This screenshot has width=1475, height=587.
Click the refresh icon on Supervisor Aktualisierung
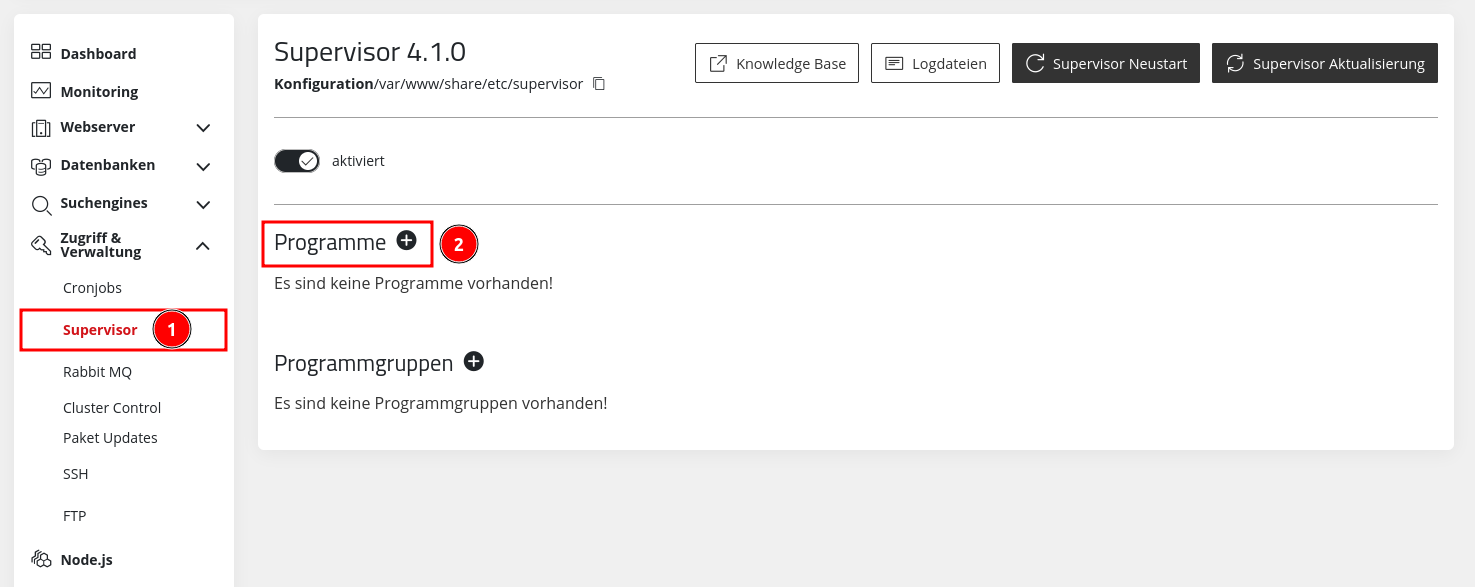tap(1235, 63)
